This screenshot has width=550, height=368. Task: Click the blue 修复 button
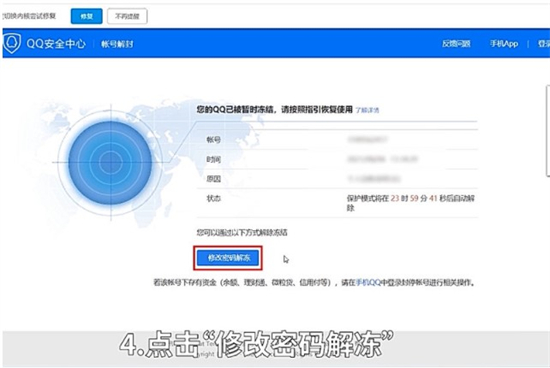(87, 16)
